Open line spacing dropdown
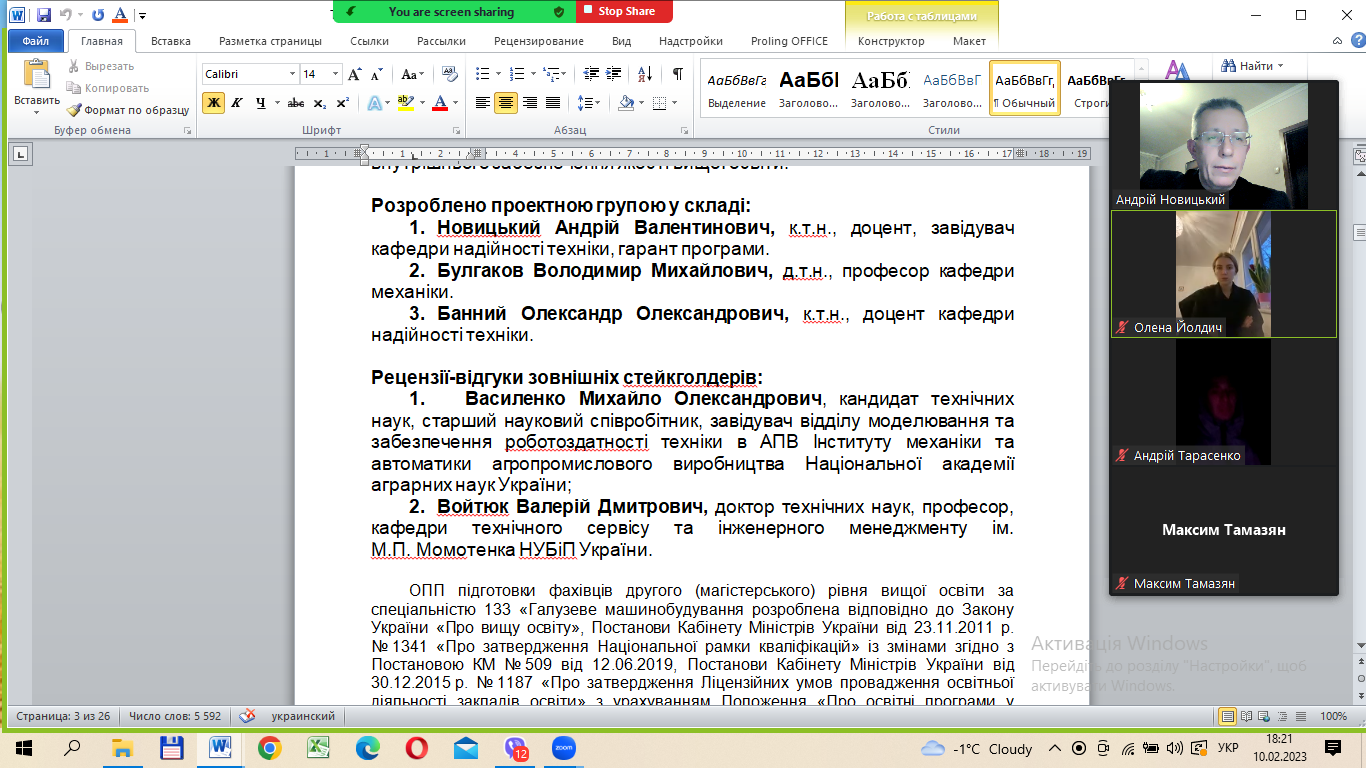Image resolution: width=1366 pixels, height=768 pixels. [x=590, y=103]
